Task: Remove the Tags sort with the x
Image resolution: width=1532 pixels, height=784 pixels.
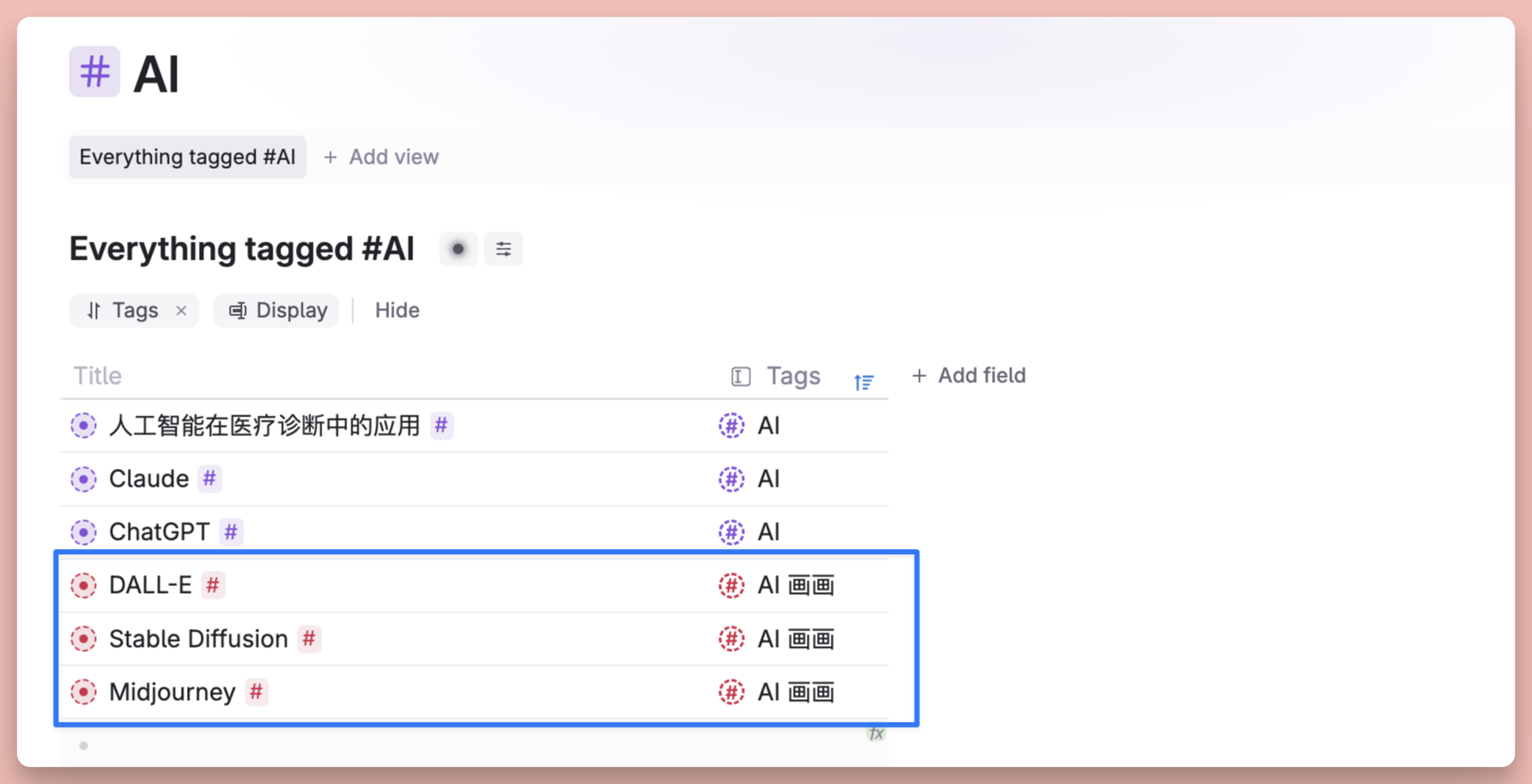Action: (181, 310)
